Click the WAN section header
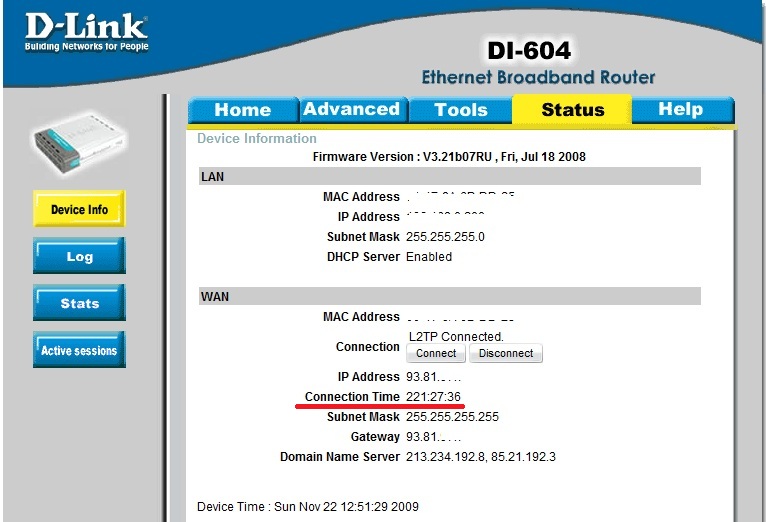 [x=449, y=296]
